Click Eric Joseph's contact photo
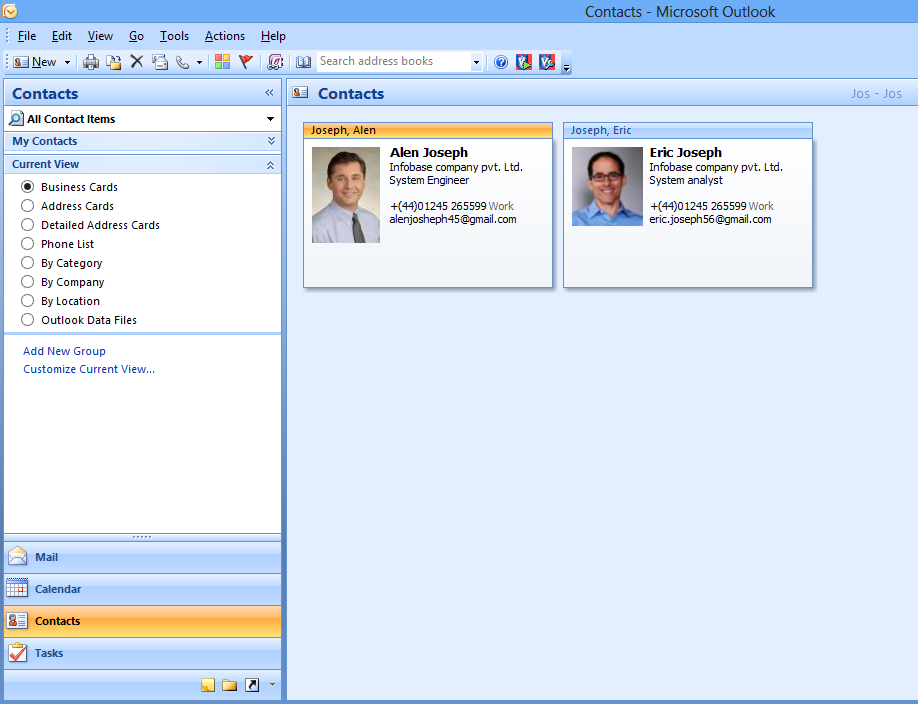 [607, 186]
